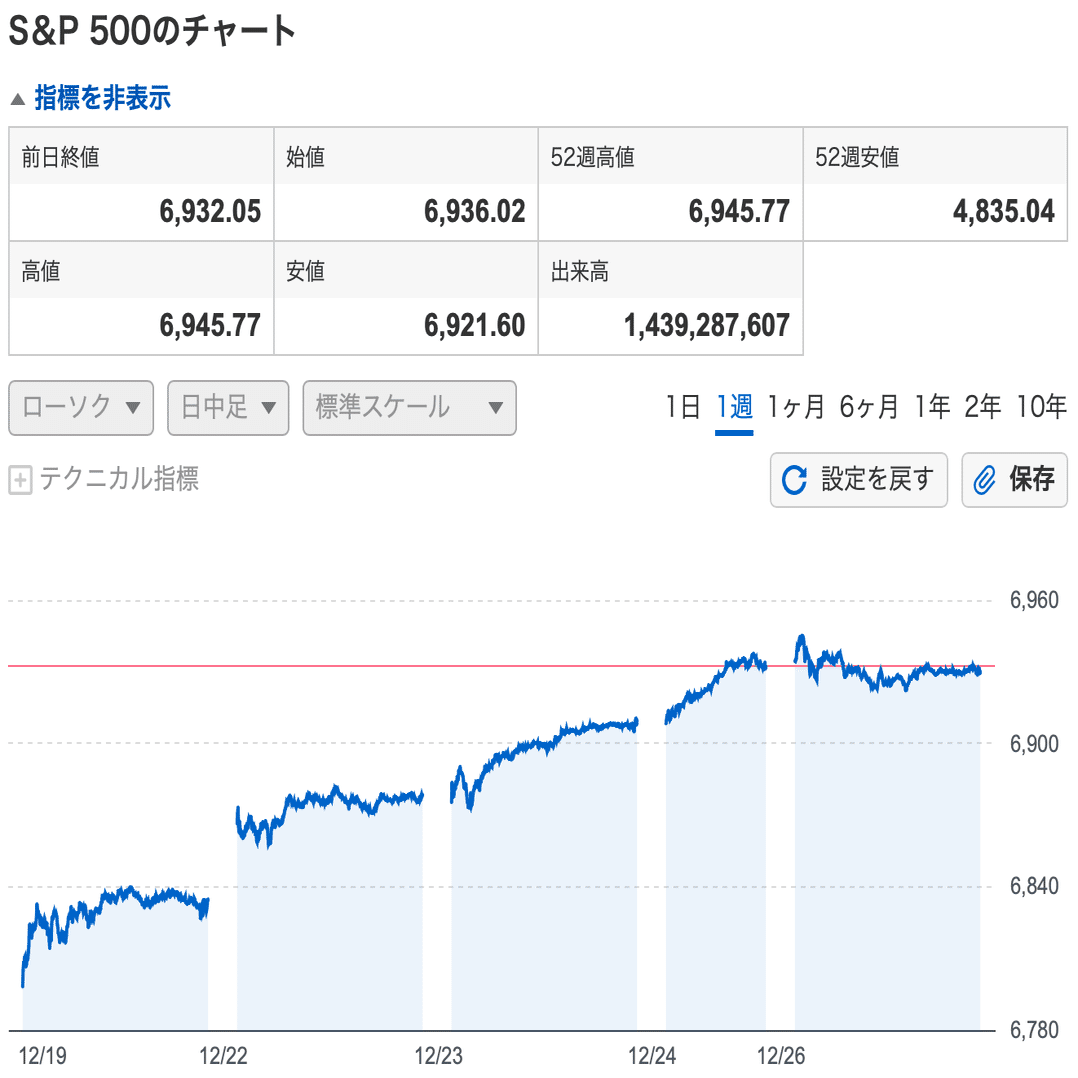This screenshot has height=1078, width=1078.
Task: Switch chart to 2年 range
Action: (x=982, y=407)
